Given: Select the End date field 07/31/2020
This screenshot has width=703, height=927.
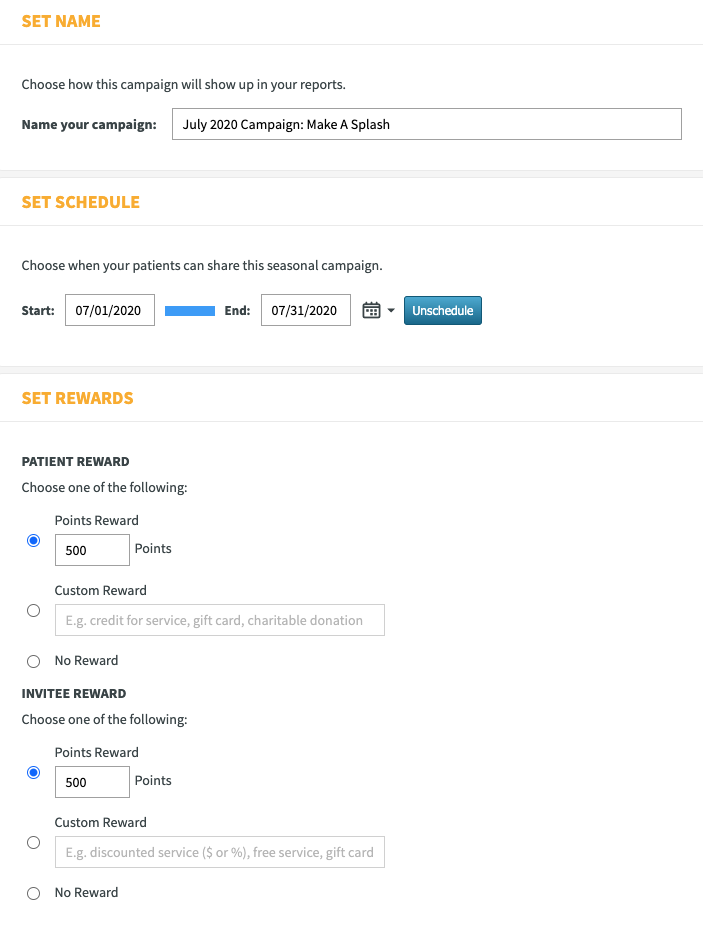Looking at the screenshot, I should pyautogui.click(x=306, y=310).
